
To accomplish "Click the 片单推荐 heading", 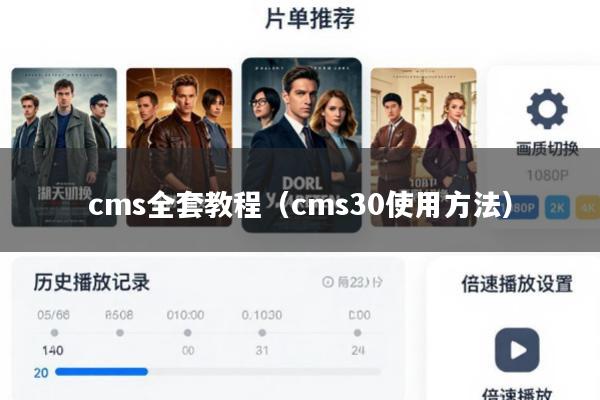I will [310, 18].
